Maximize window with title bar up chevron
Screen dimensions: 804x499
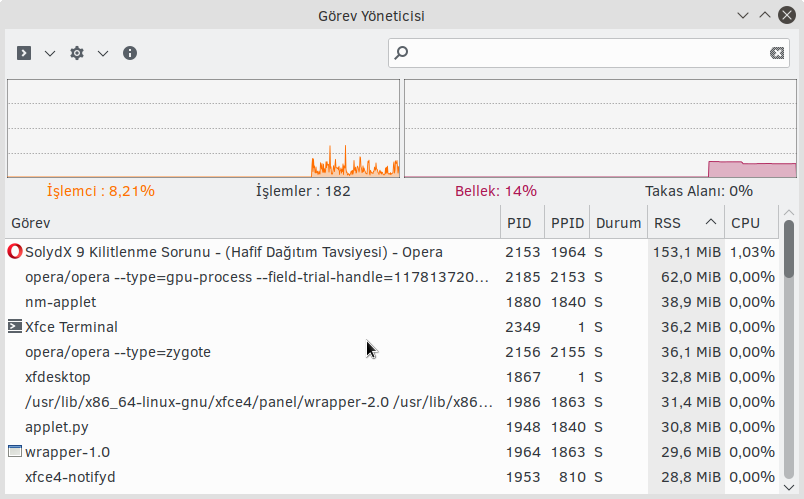coord(765,15)
